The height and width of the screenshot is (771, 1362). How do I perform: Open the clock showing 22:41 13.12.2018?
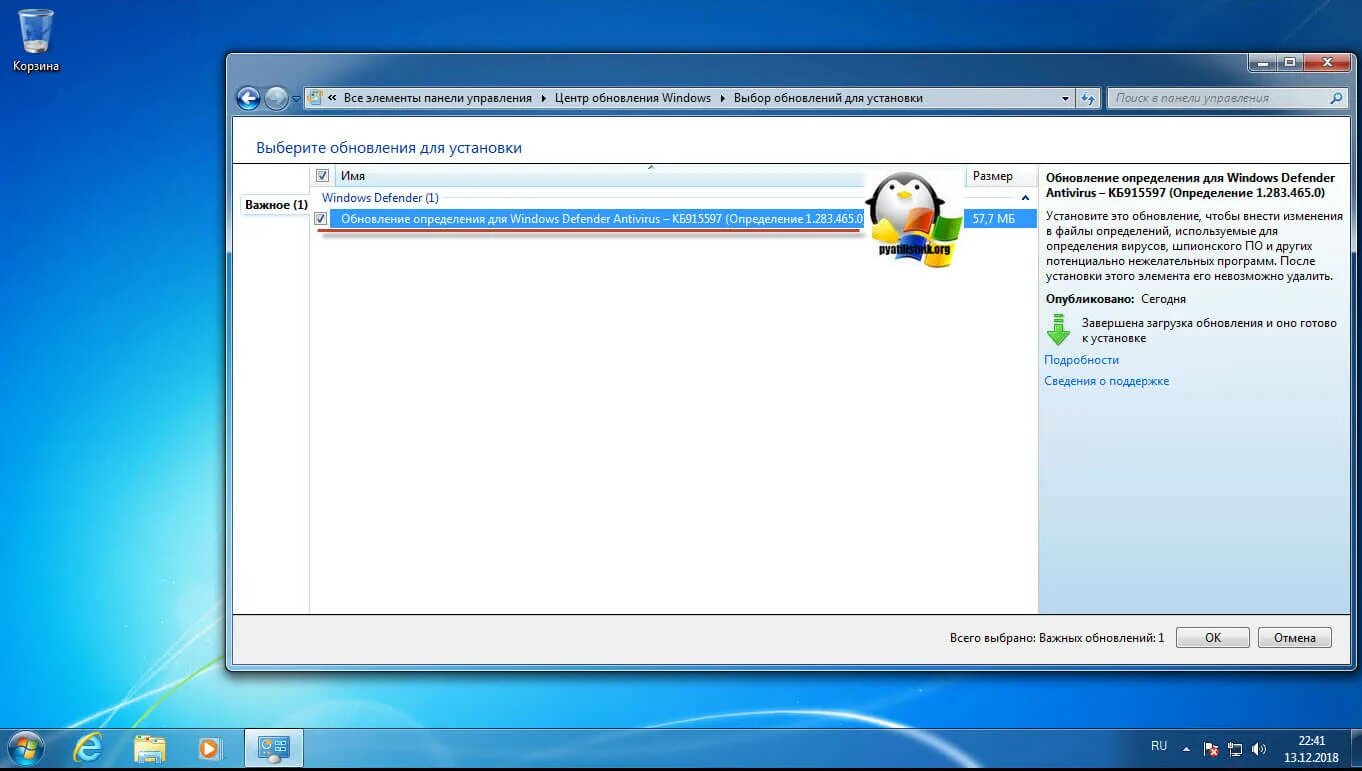(x=1311, y=749)
